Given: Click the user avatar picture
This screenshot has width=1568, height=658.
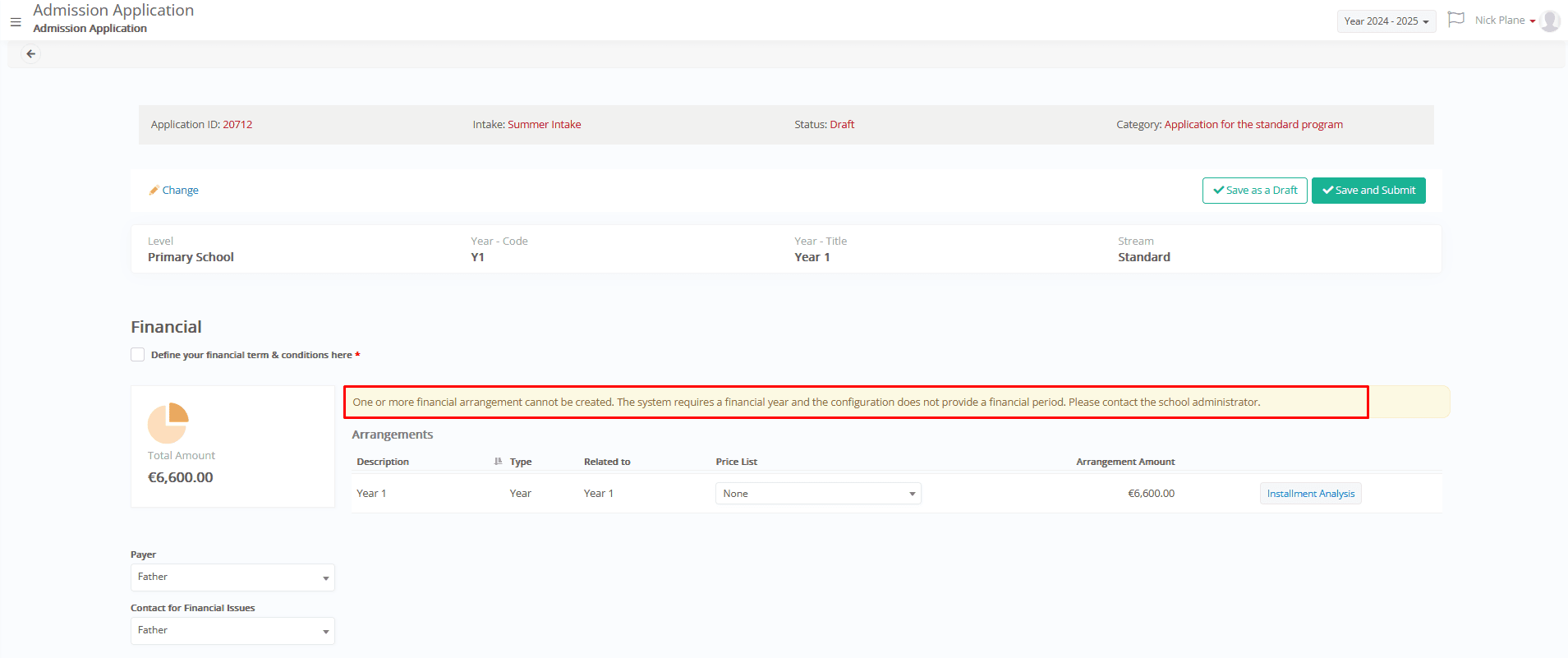Looking at the screenshot, I should tap(1549, 21).
